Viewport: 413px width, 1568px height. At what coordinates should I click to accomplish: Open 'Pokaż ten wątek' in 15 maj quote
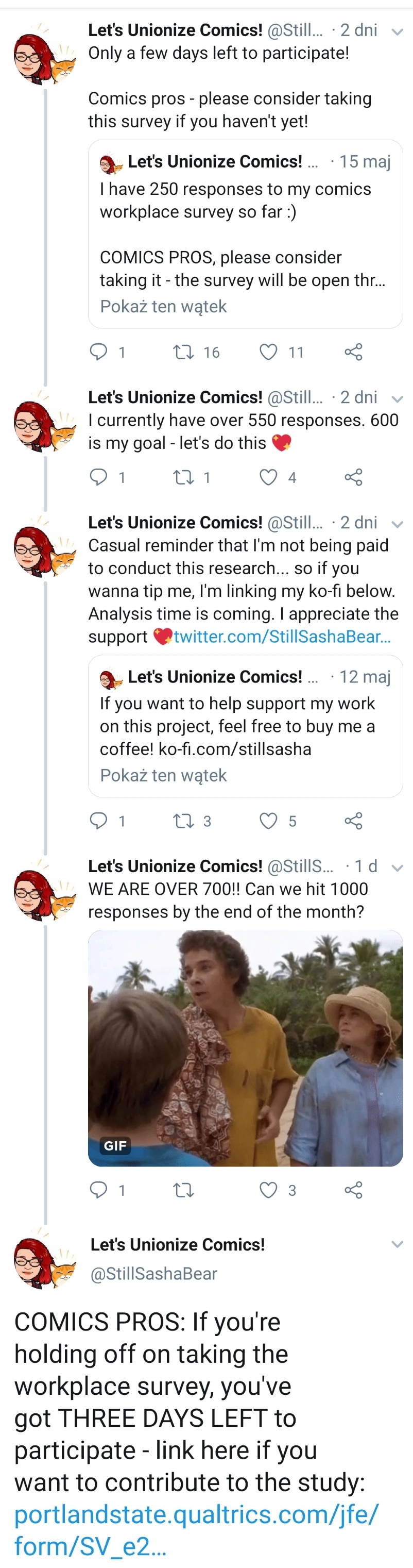(163, 306)
